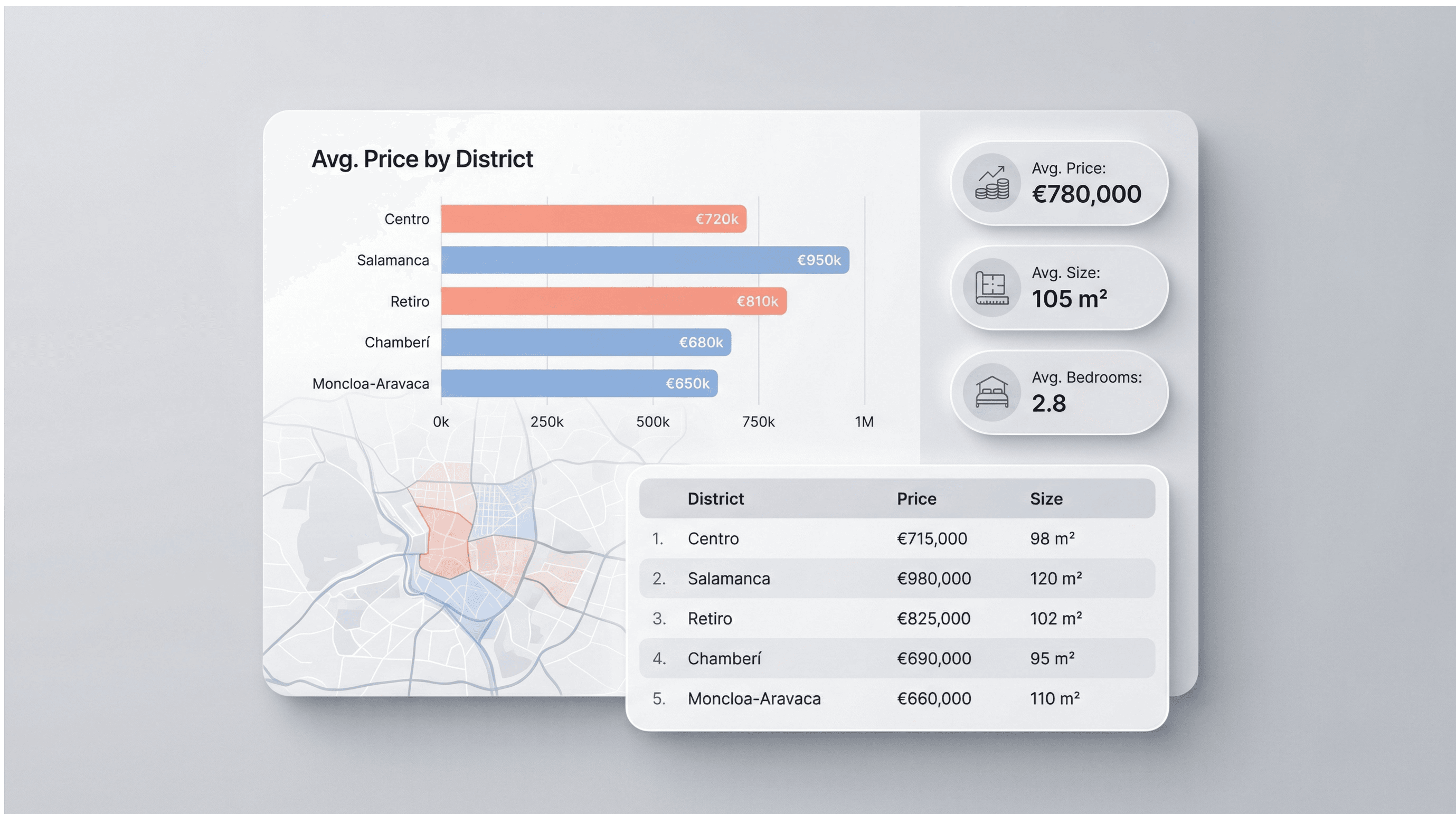
Task: Select the Salamanca €950k bar
Action: pos(645,260)
